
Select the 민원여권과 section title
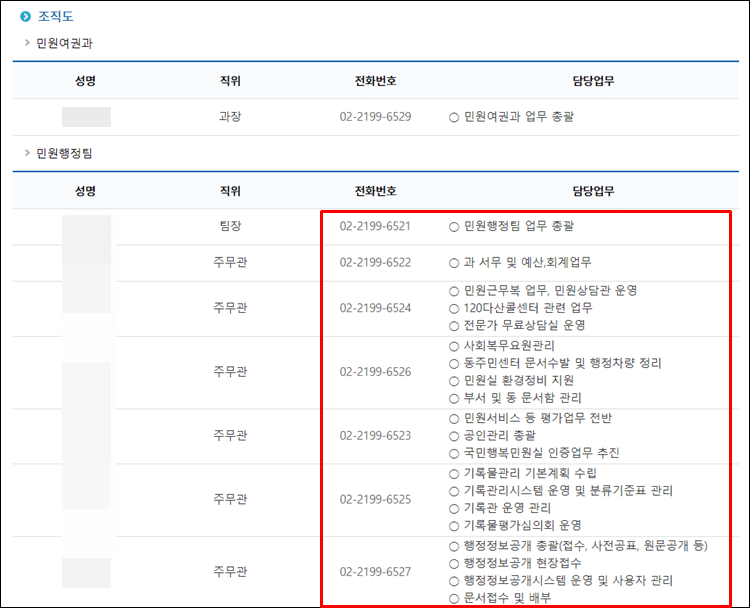tap(65, 44)
